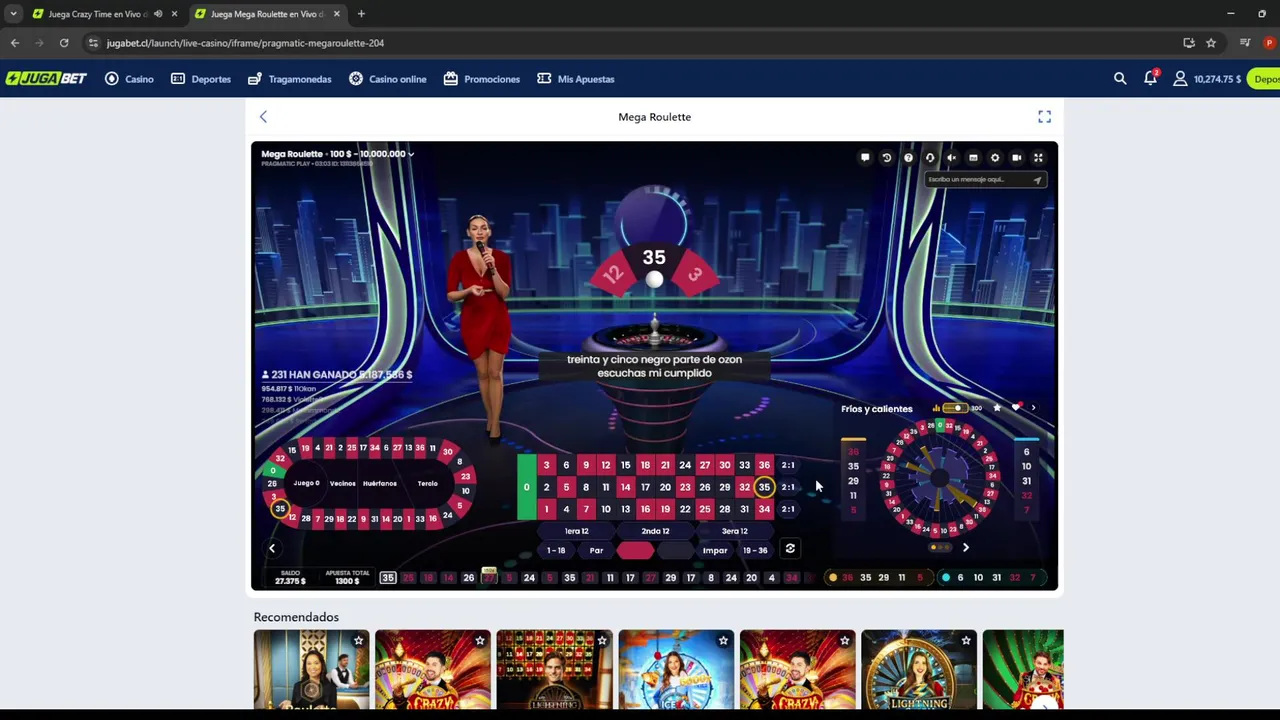Open game settings gear icon
The height and width of the screenshot is (720, 1280).
point(995,157)
